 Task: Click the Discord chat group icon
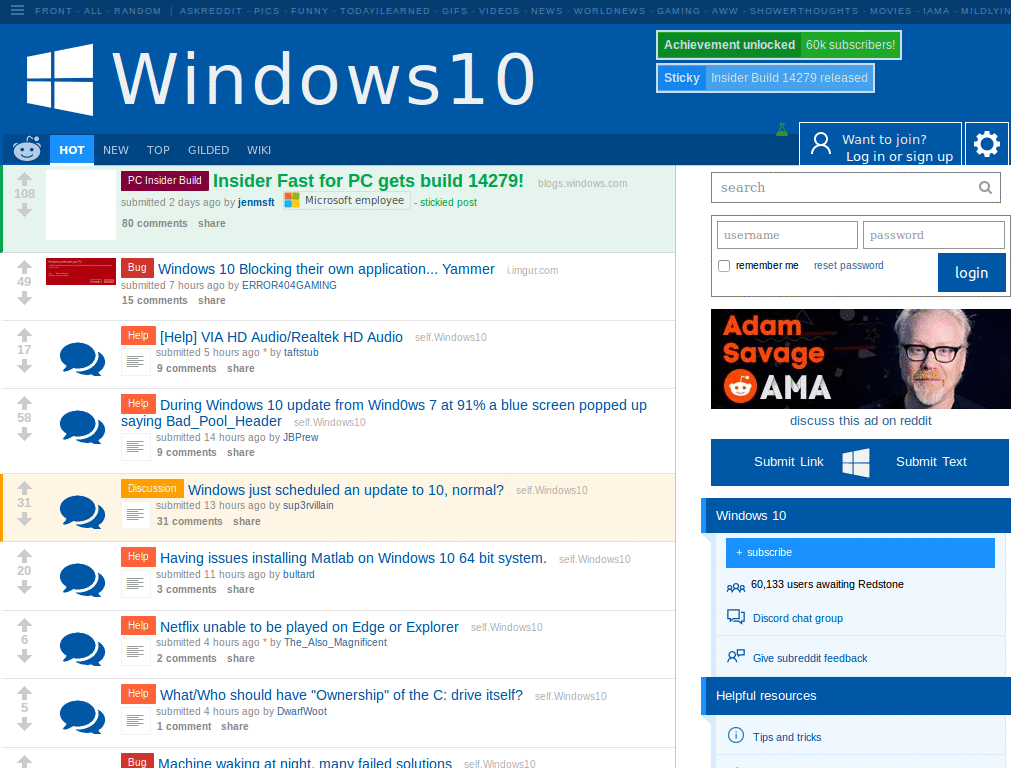(736, 617)
